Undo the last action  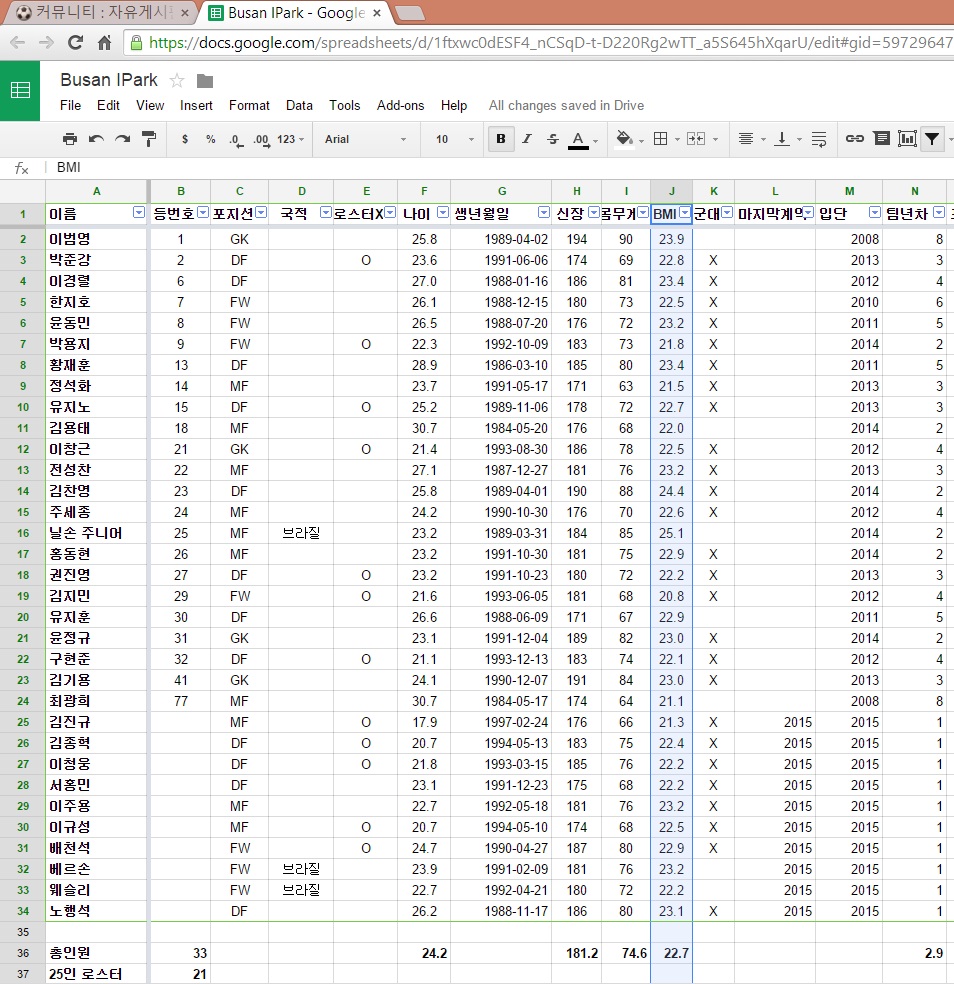pyautogui.click(x=96, y=139)
